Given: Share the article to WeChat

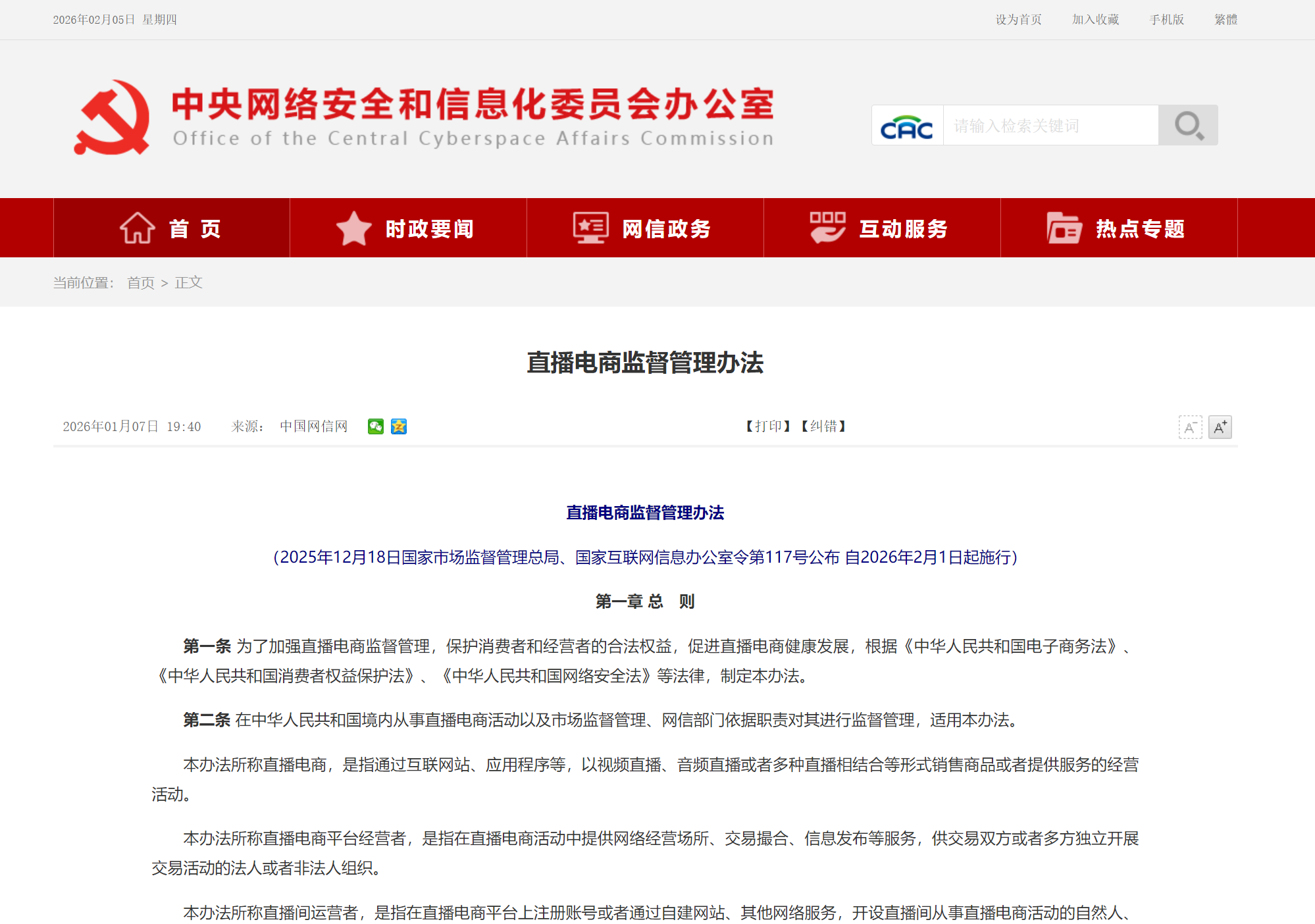Looking at the screenshot, I should click(x=376, y=426).
